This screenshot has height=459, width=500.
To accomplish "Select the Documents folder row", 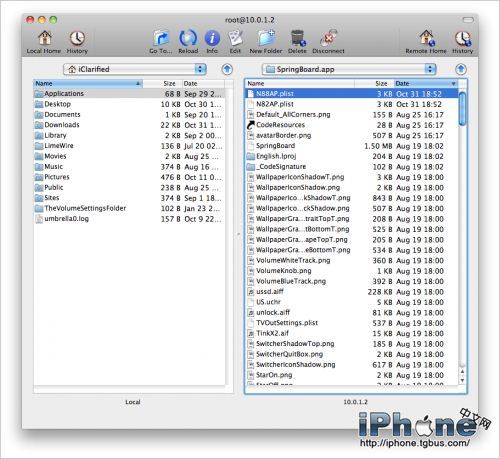I will (x=129, y=115).
